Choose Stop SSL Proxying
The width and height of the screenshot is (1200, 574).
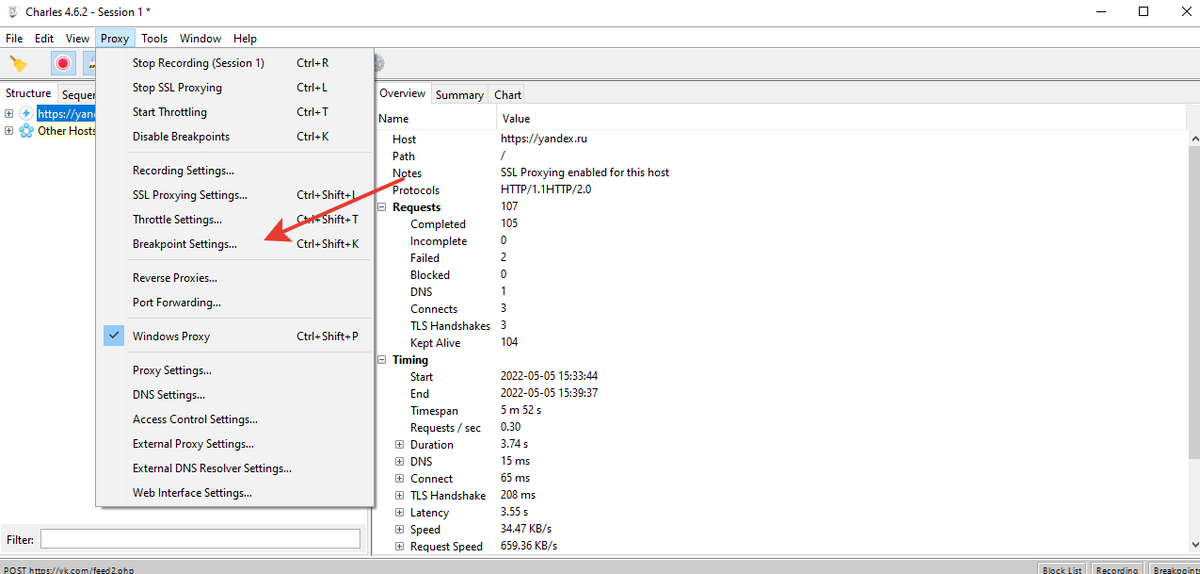[235, 88]
